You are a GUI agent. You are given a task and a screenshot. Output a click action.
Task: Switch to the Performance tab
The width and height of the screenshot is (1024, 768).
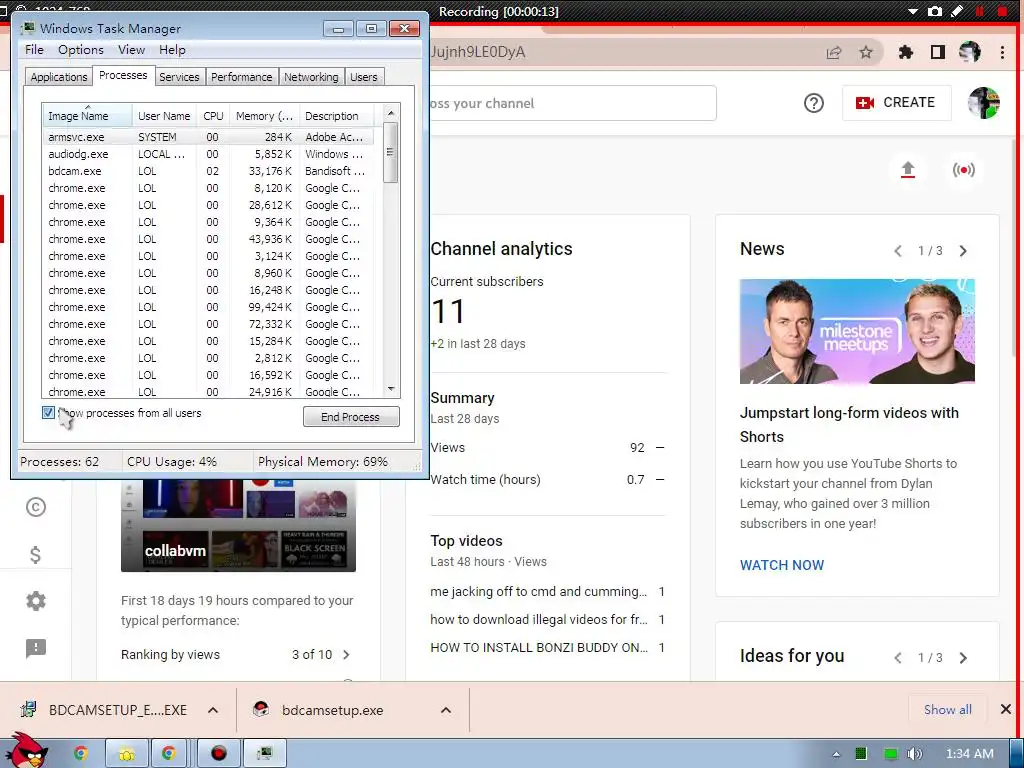click(242, 77)
